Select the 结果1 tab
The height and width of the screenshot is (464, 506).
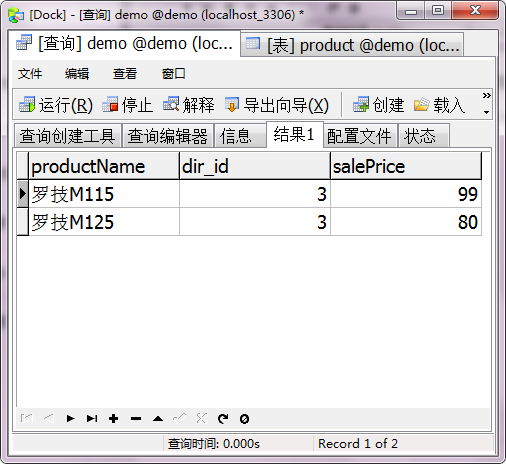[294, 135]
